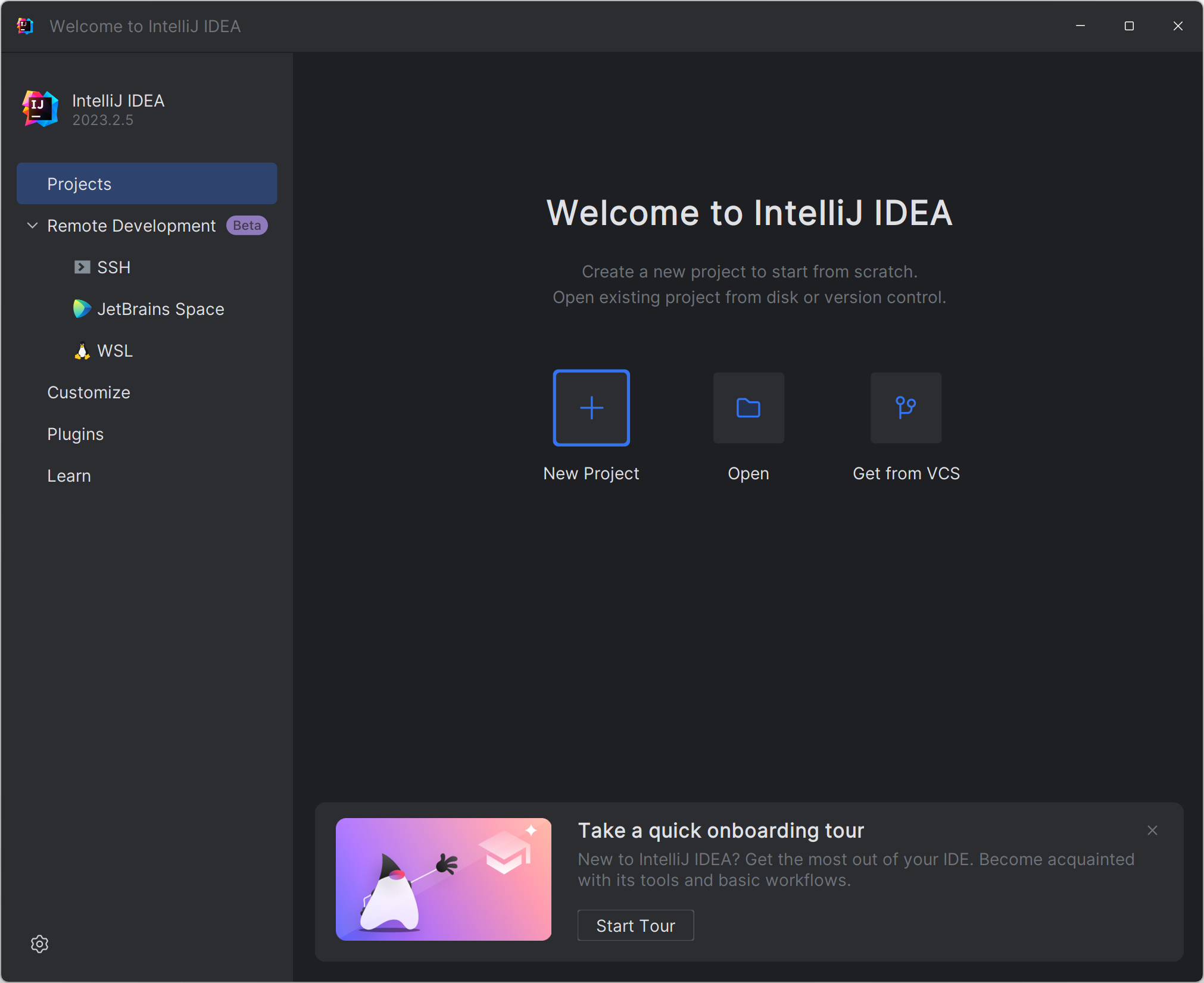Viewport: 1204px width, 983px height.
Task: Open the Plugins section
Action: pos(76,434)
